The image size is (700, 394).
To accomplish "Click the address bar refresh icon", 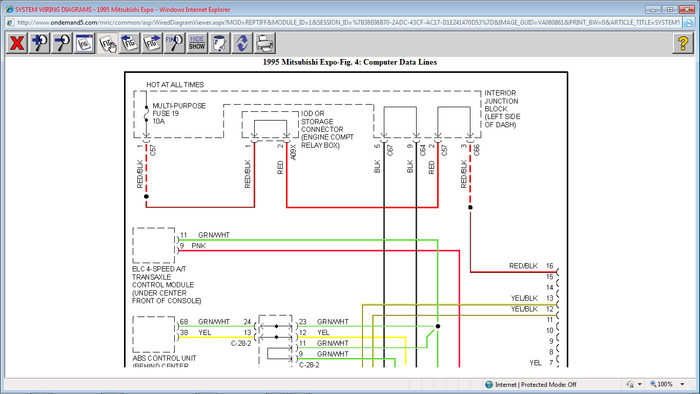I will [x=689, y=22].
